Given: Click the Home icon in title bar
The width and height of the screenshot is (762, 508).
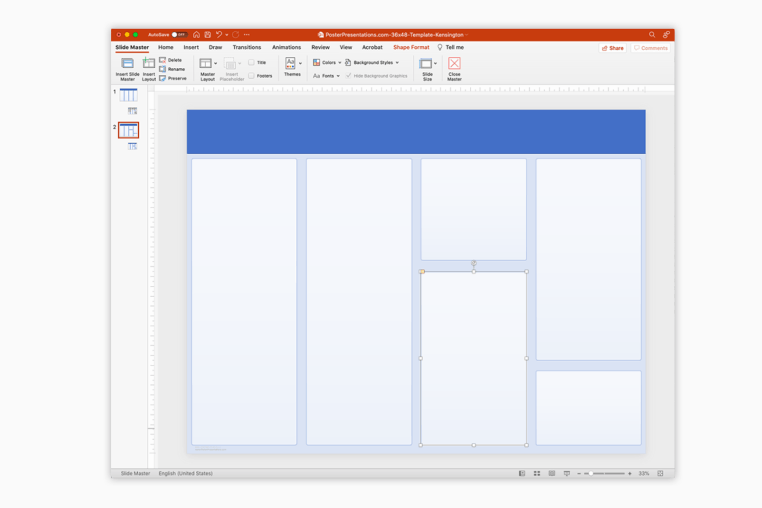Looking at the screenshot, I should click(x=196, y=35).
